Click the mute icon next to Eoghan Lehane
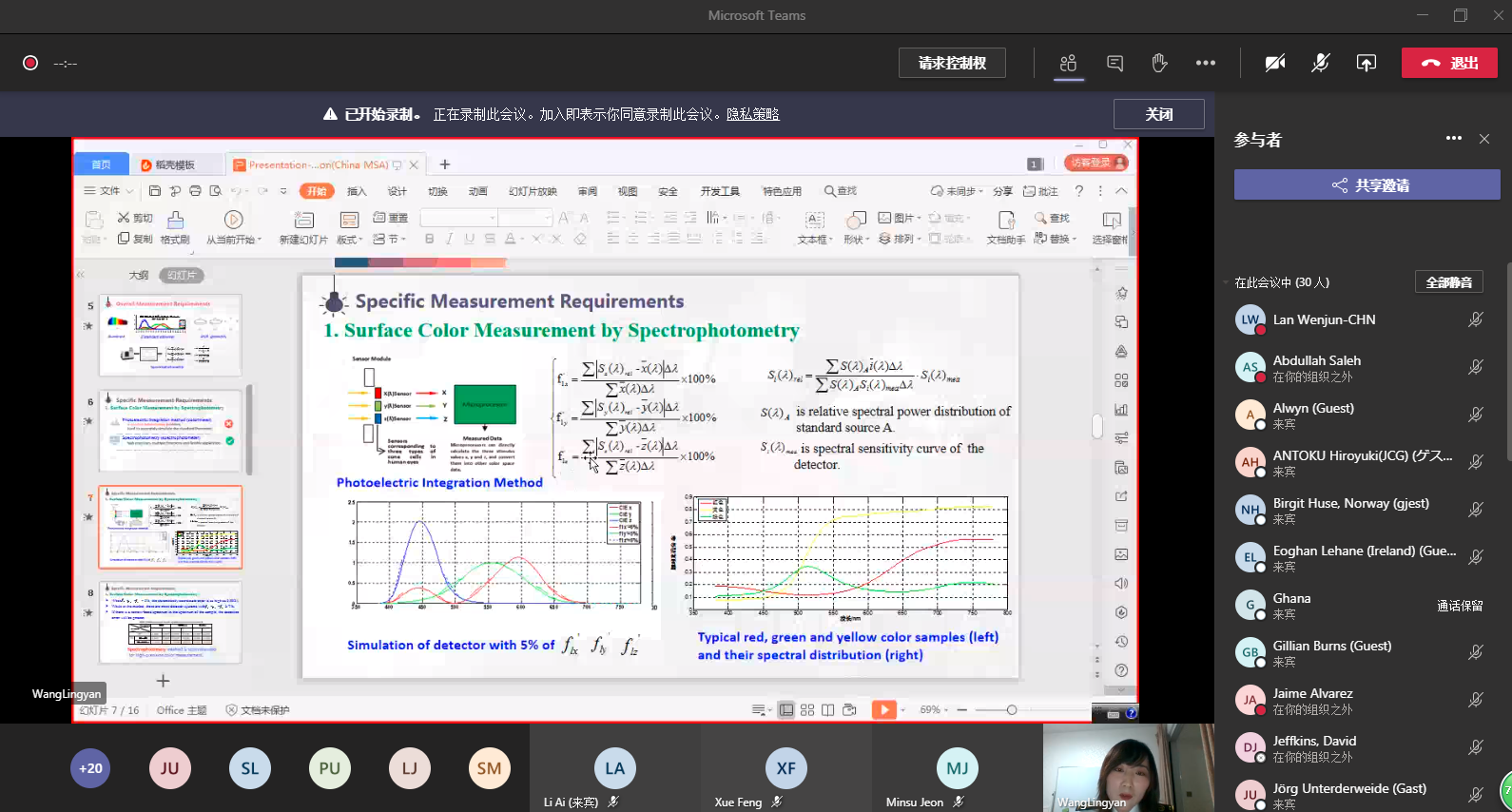1512x812 pixels. pos(1476,557)
